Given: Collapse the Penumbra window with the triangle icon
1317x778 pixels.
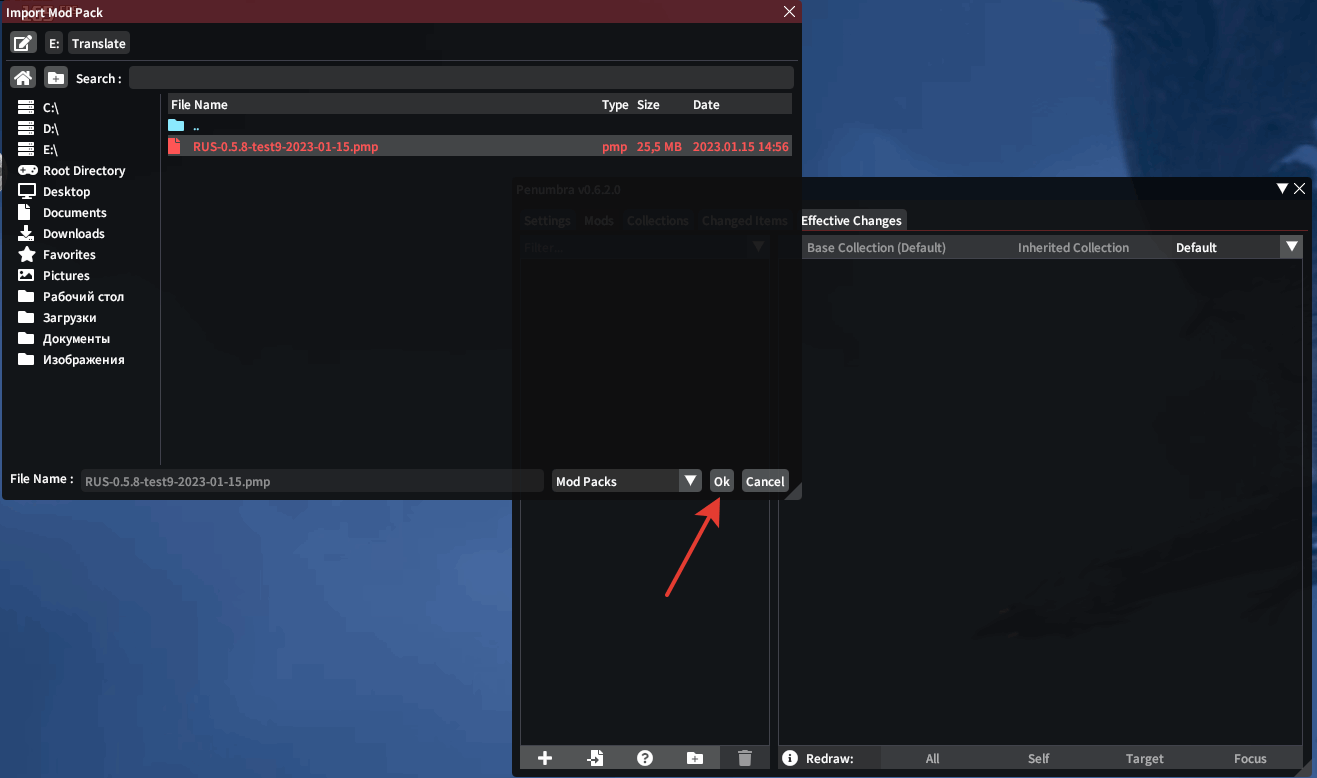Looking at the screenshot, I should coord(1282,188).
